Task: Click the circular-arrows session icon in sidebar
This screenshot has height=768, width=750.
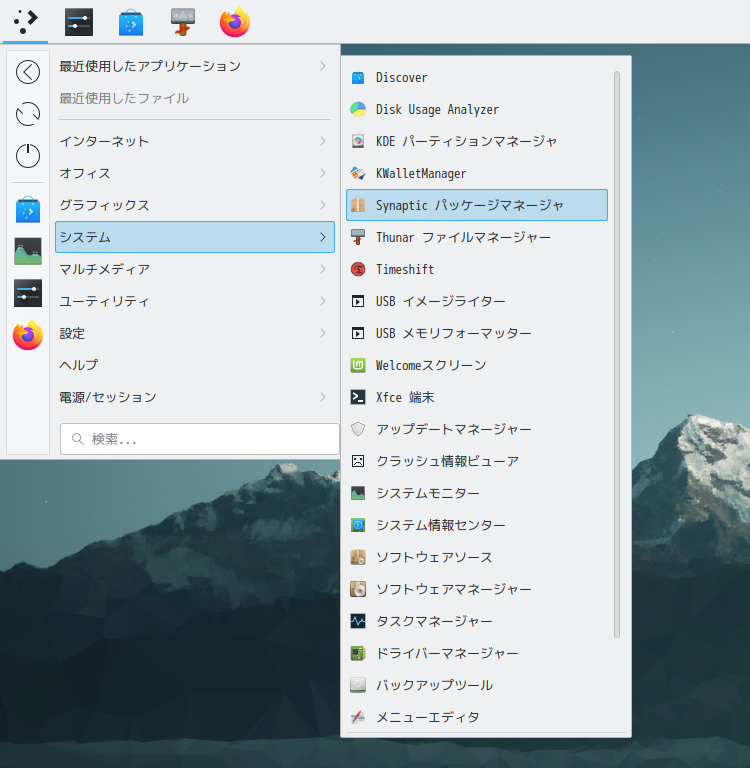Action: (28, 114)
